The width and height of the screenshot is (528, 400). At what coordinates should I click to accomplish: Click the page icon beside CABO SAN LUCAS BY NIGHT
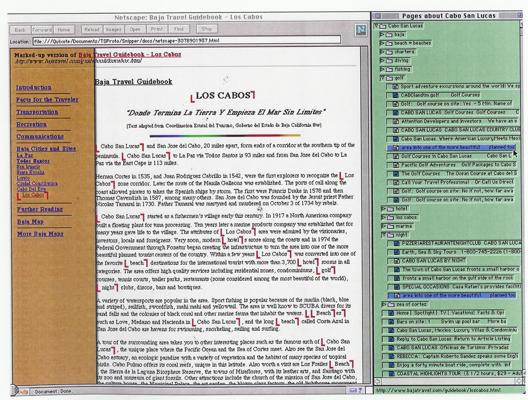[x=396, y=261]
